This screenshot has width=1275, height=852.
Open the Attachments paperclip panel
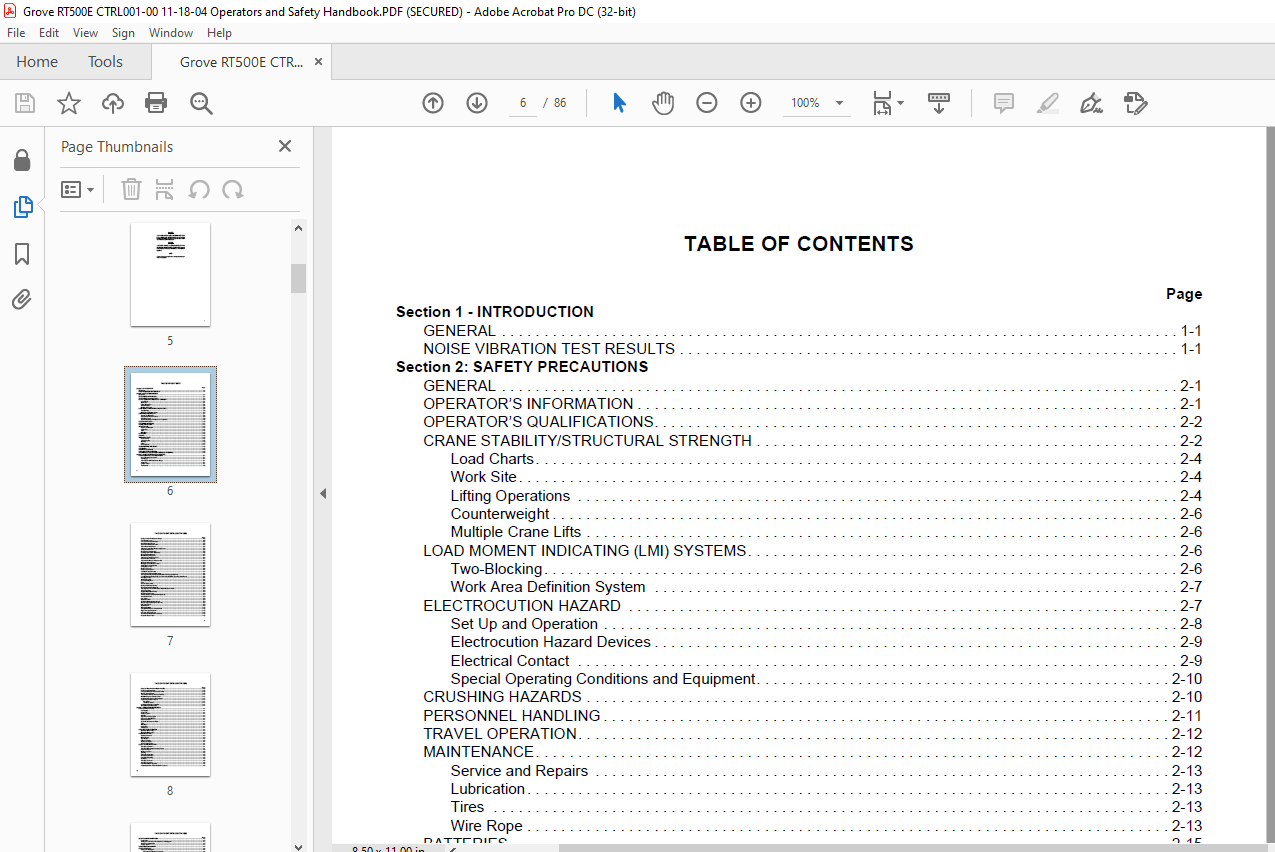(22, 300)
